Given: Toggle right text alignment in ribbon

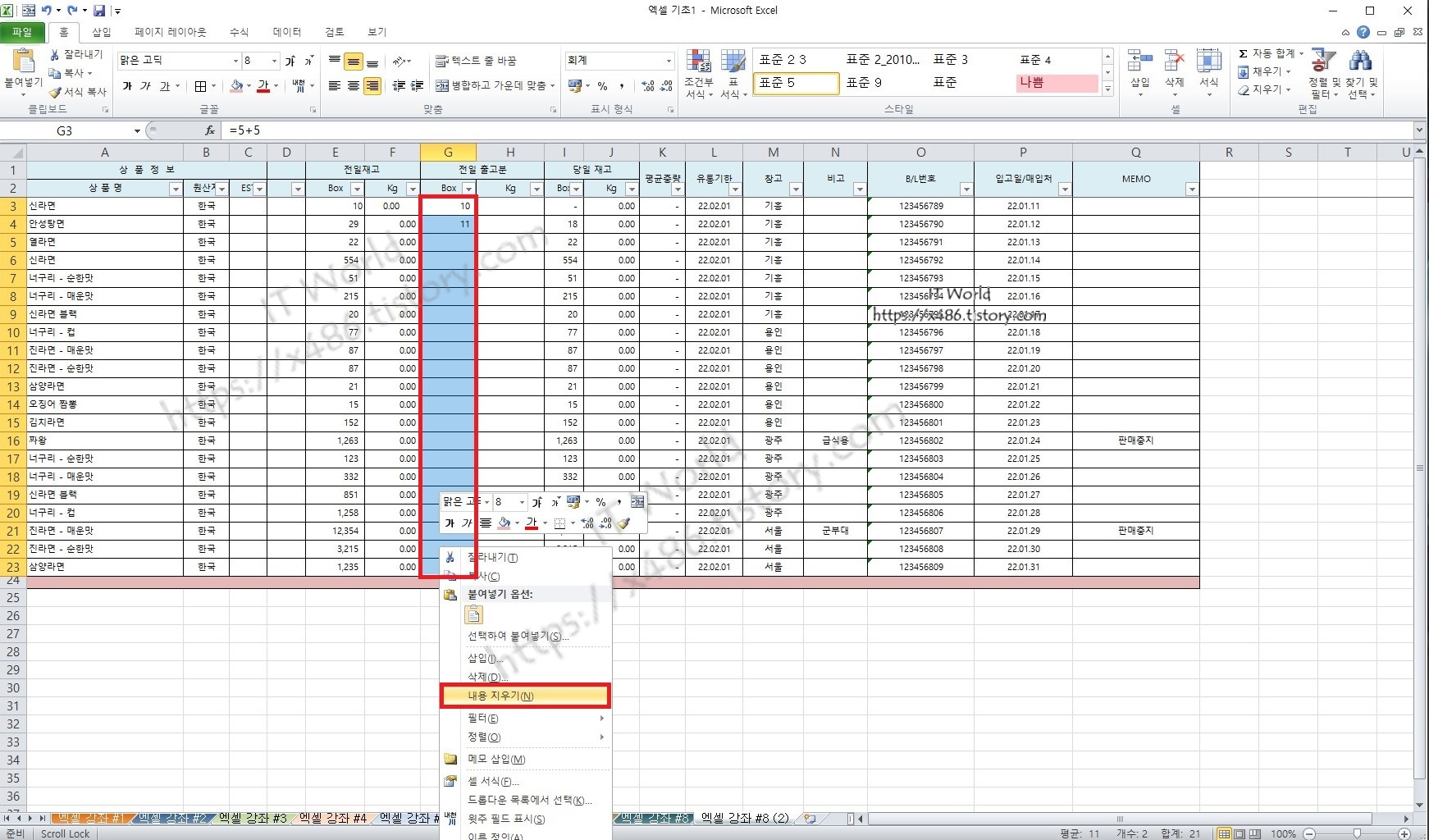Looking at the screenshot, I should (x=372, y=85).
